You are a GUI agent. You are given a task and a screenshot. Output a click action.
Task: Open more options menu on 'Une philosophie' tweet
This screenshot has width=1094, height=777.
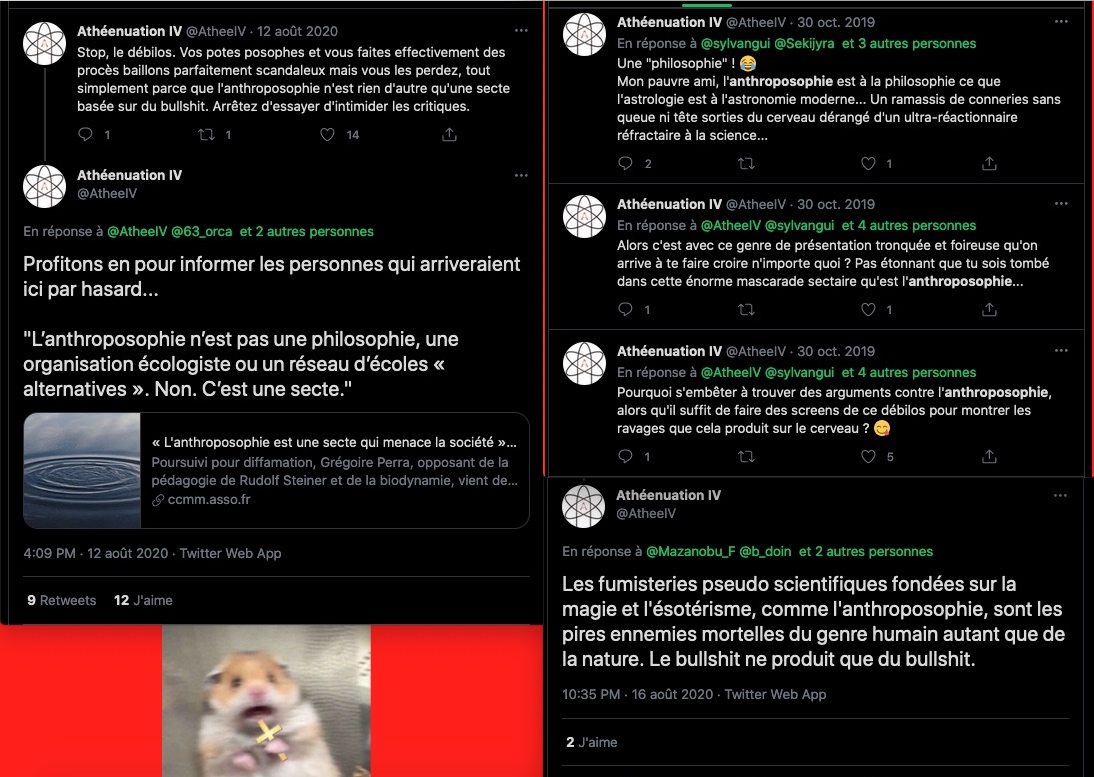(1061, 22)
